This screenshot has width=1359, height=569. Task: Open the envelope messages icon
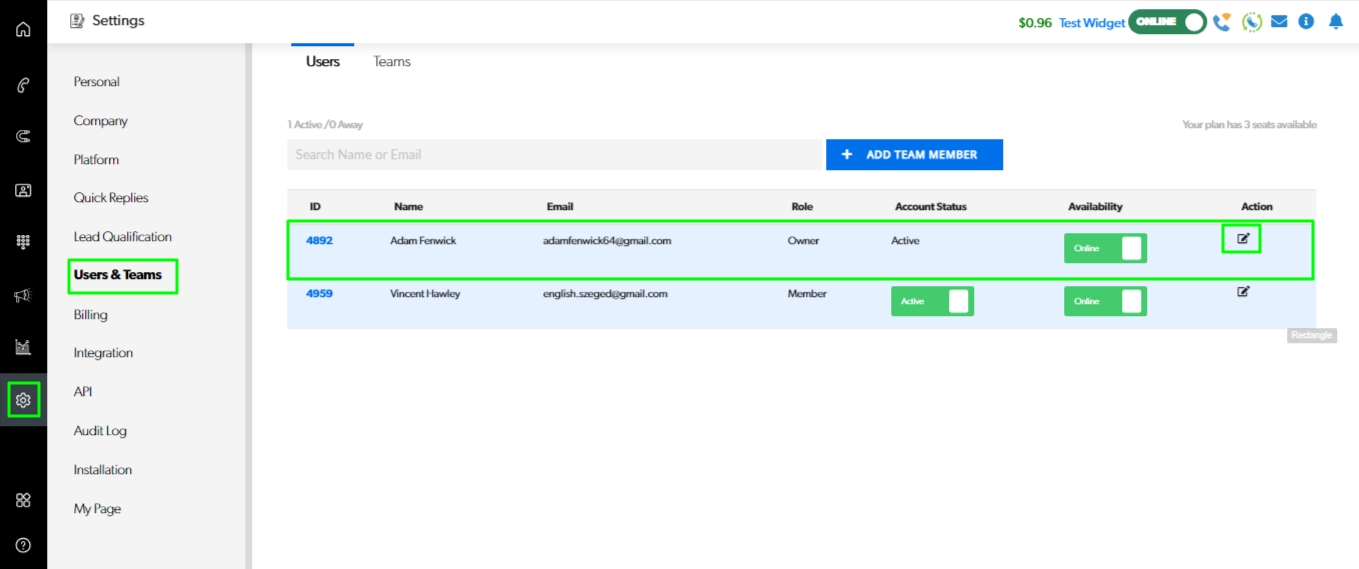pos(1279,22)
